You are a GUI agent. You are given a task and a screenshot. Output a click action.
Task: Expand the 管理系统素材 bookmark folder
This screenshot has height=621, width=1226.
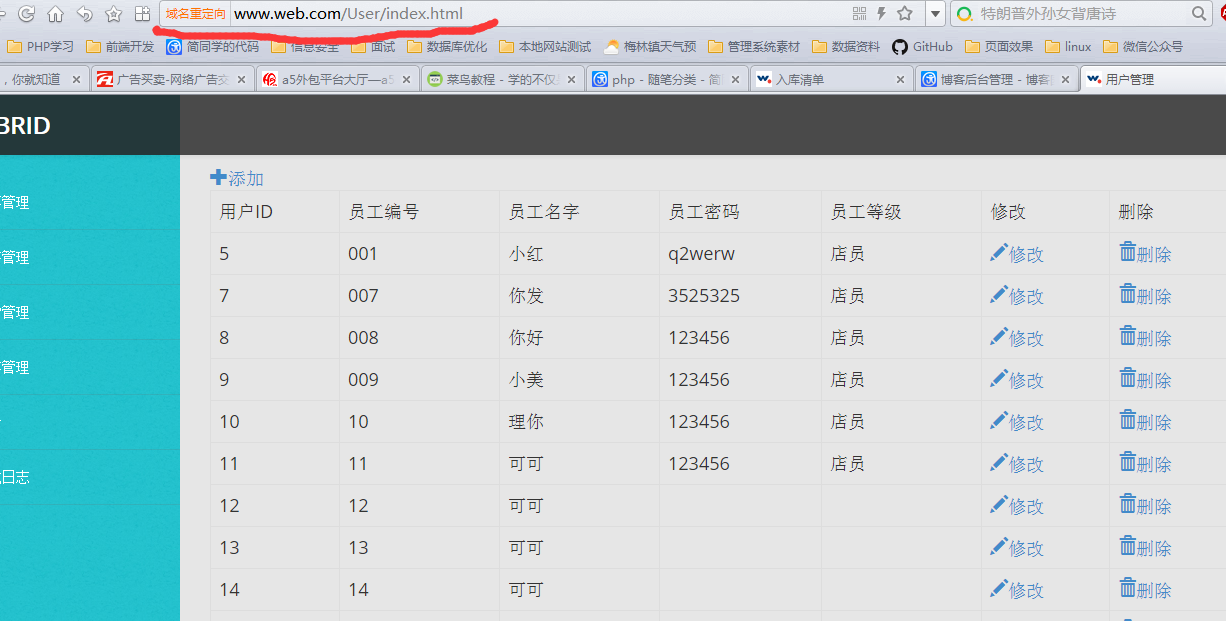click(754, 46)
